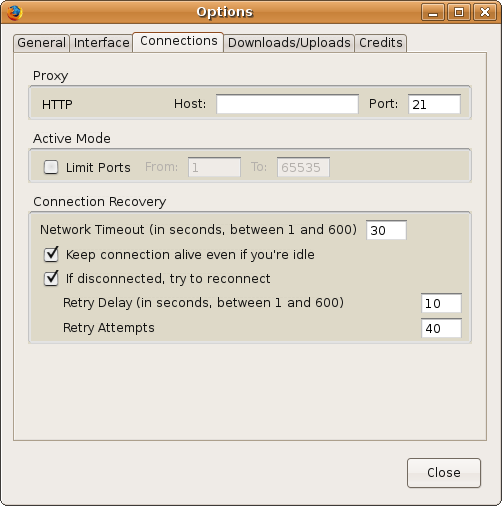The image size is (502, 506).
Task: Open the Interface tab
Action: [x=101, y=43]
